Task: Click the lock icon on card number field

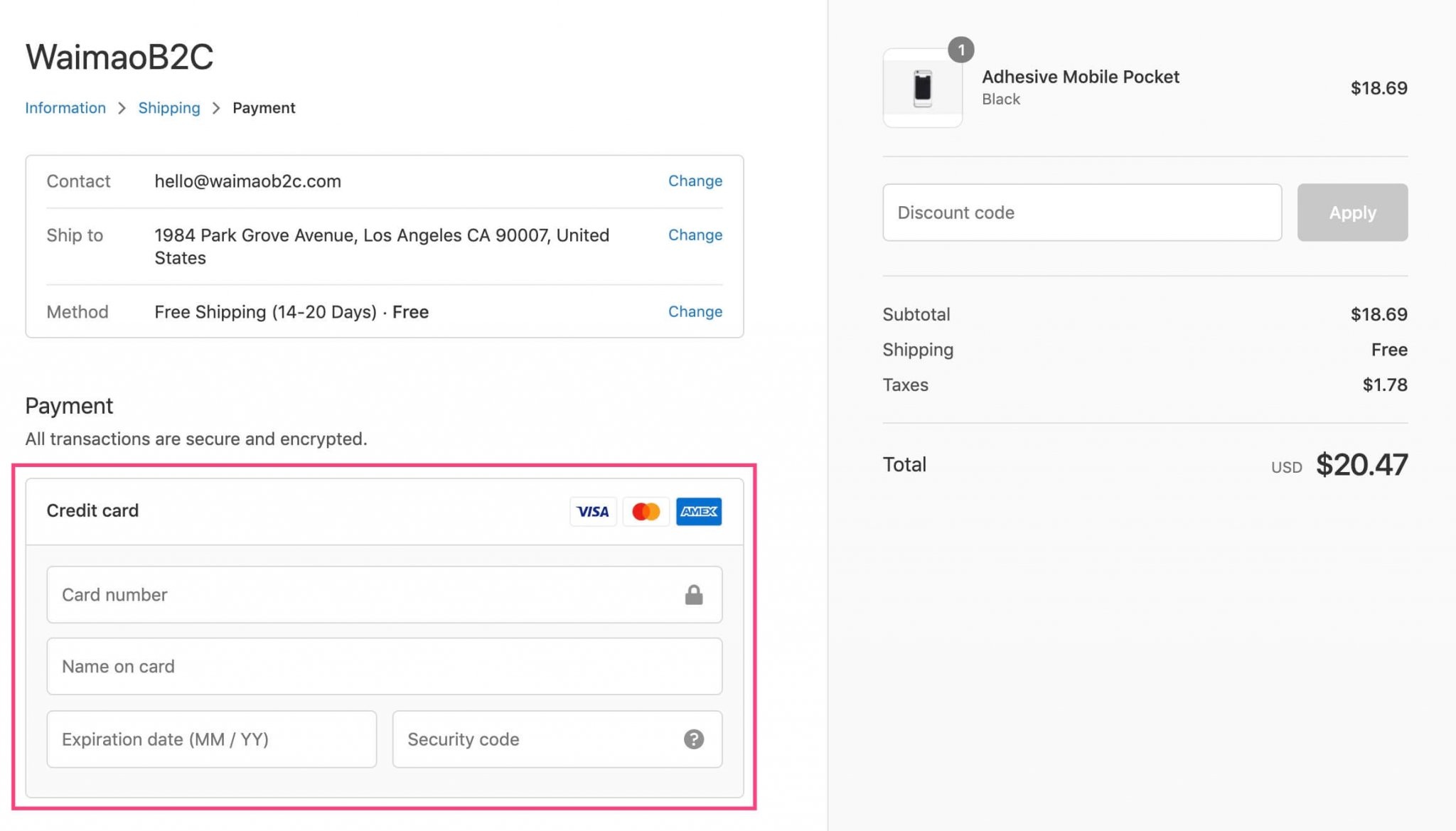Action: 694,595
